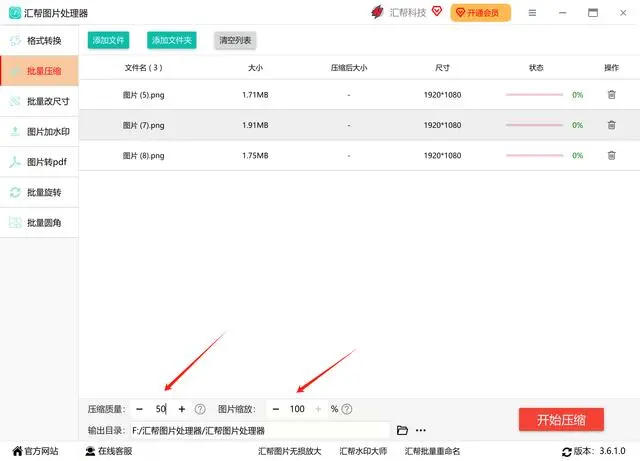Click the 压缩质量 value field showing 50
The width and height of the screenshot is (640, 461).
(160, 409)
